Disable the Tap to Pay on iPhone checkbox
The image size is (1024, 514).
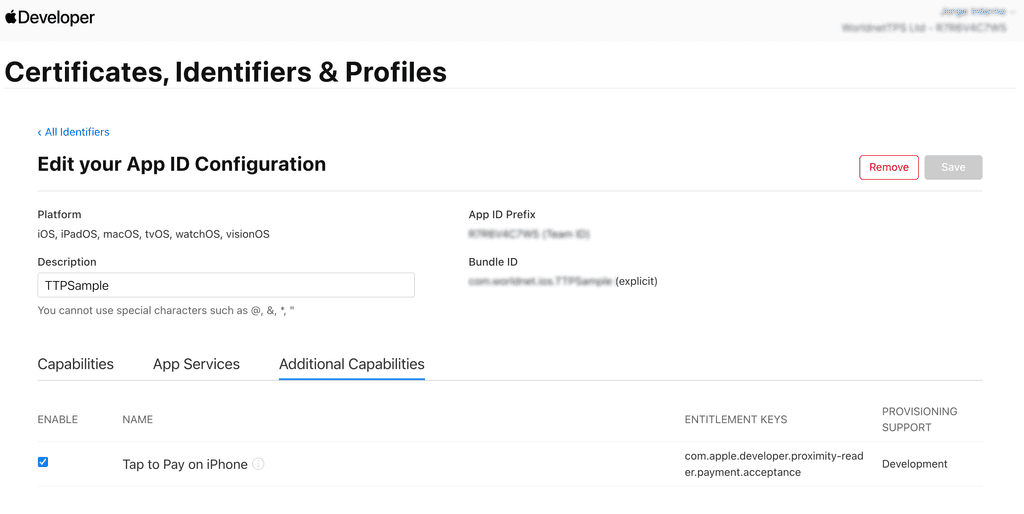point(42,462)
